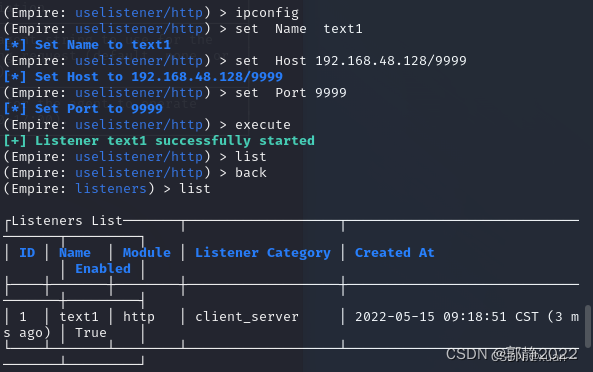Click the 'Listeners List' table title

[x=67, y=220]
